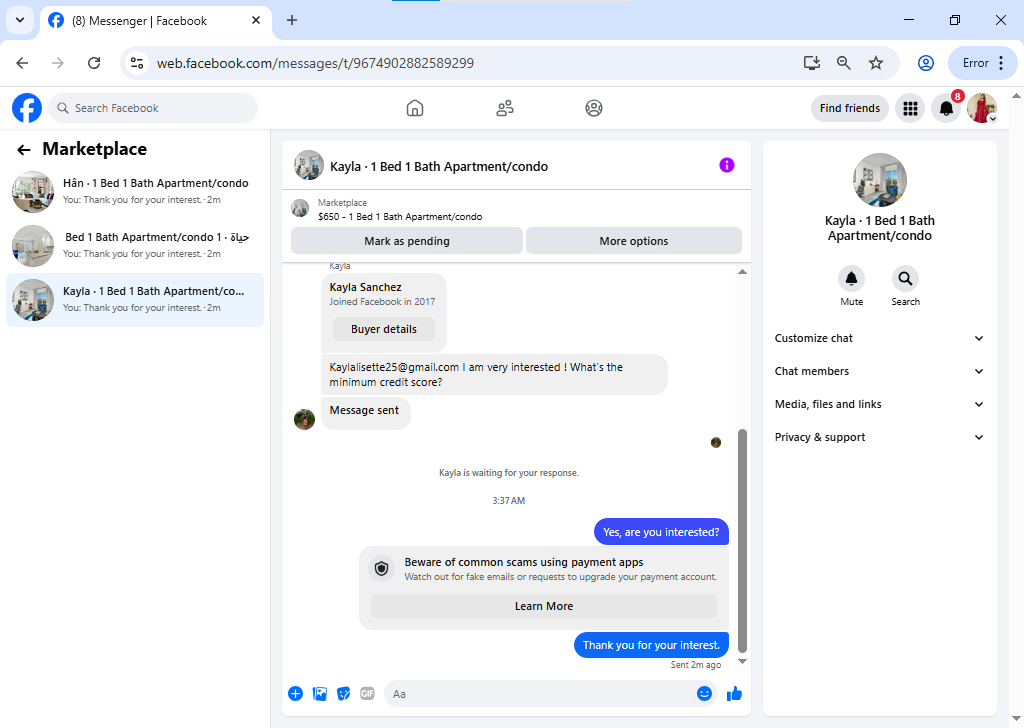Expand Customize chat section
1024x728 pixels.
[879, 338]
